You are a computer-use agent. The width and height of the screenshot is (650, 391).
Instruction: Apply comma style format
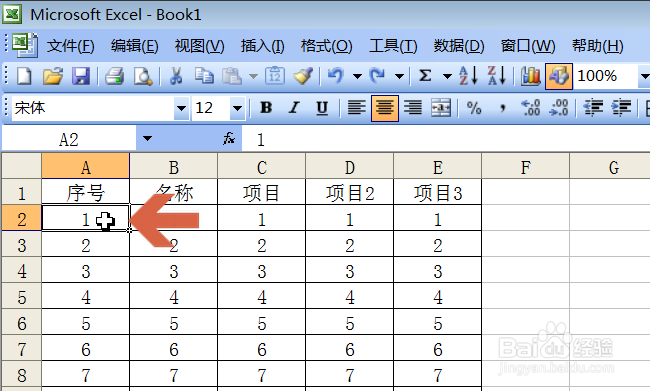[x=502, y=109]
